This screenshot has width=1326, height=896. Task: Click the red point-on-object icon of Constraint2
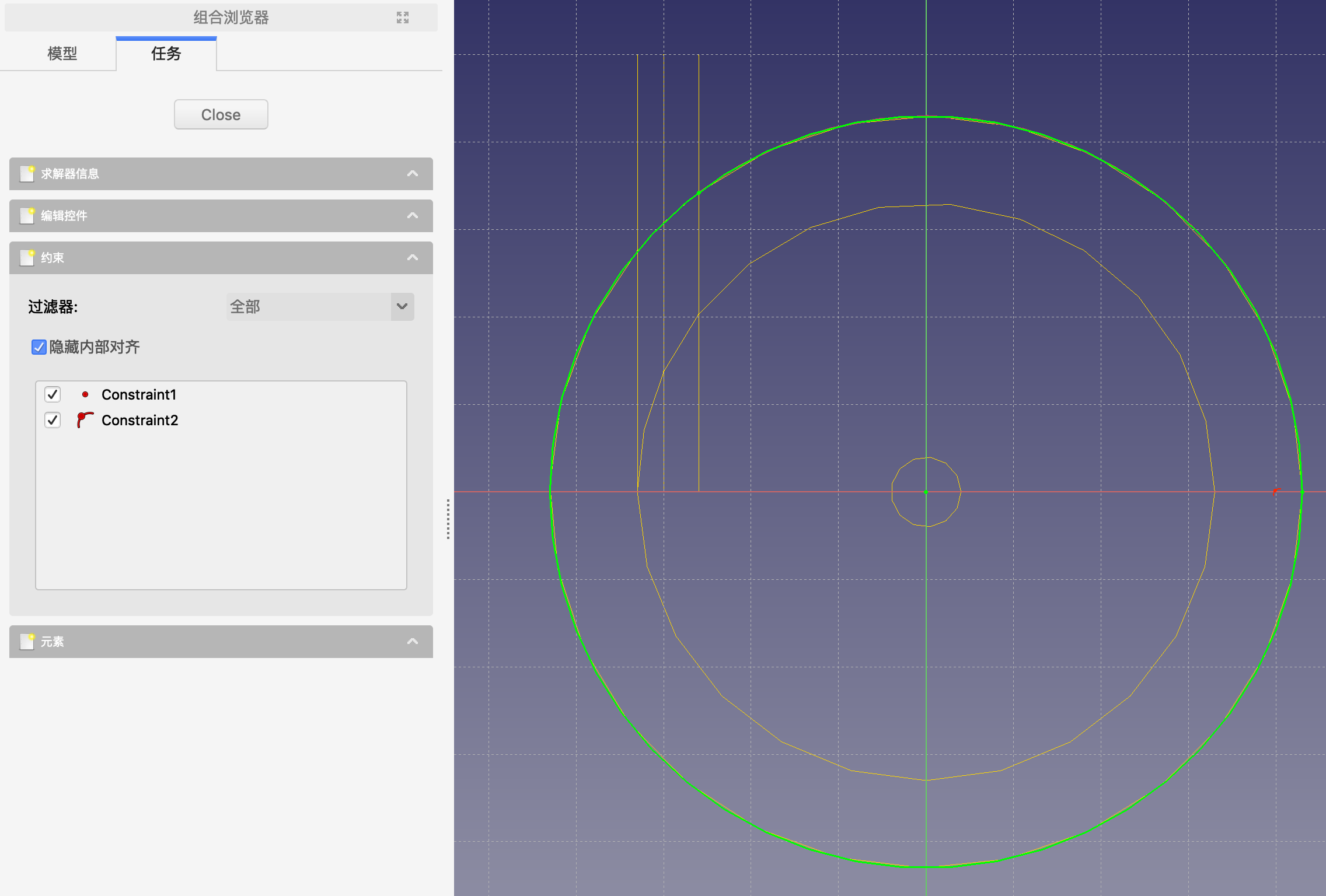[85, 420]
